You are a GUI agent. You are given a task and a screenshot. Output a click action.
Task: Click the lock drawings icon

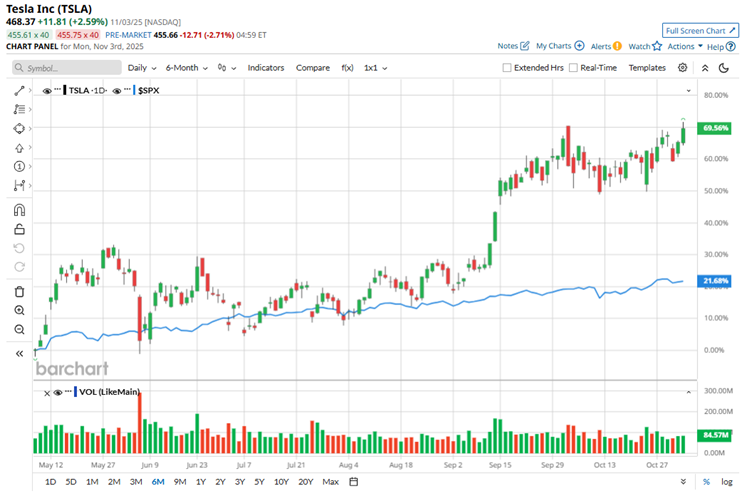click(19, 229)
